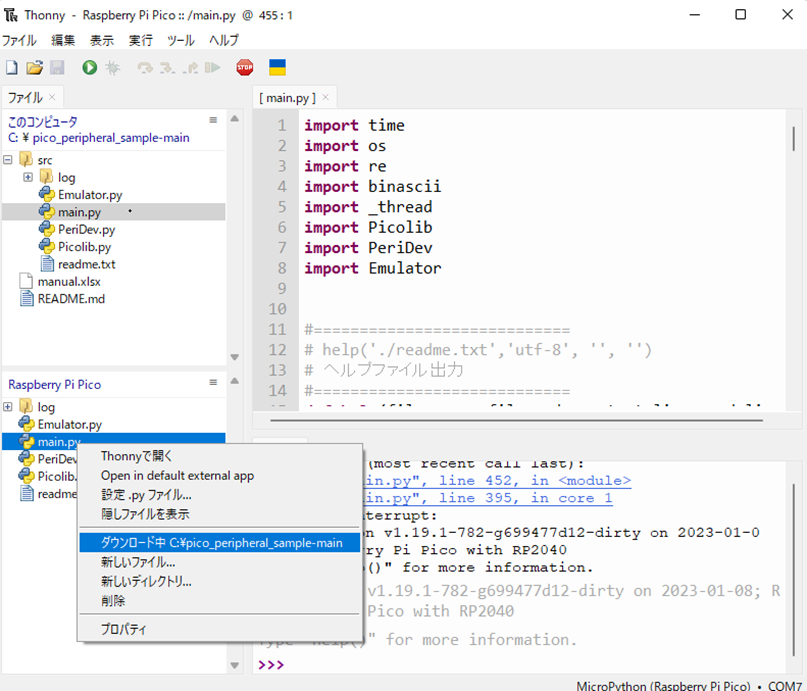
Task: Choose Thonnyで開く from context menu
Action: click(x=137, y=456)
